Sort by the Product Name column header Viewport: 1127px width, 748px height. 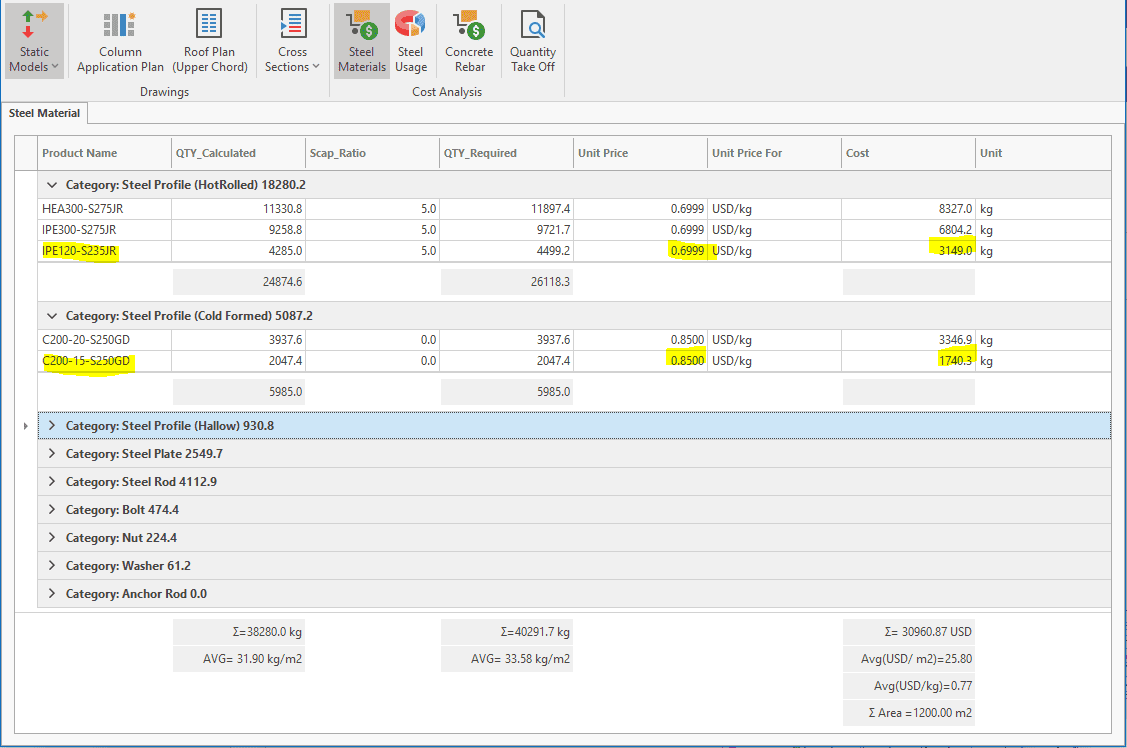coord(79,153)
